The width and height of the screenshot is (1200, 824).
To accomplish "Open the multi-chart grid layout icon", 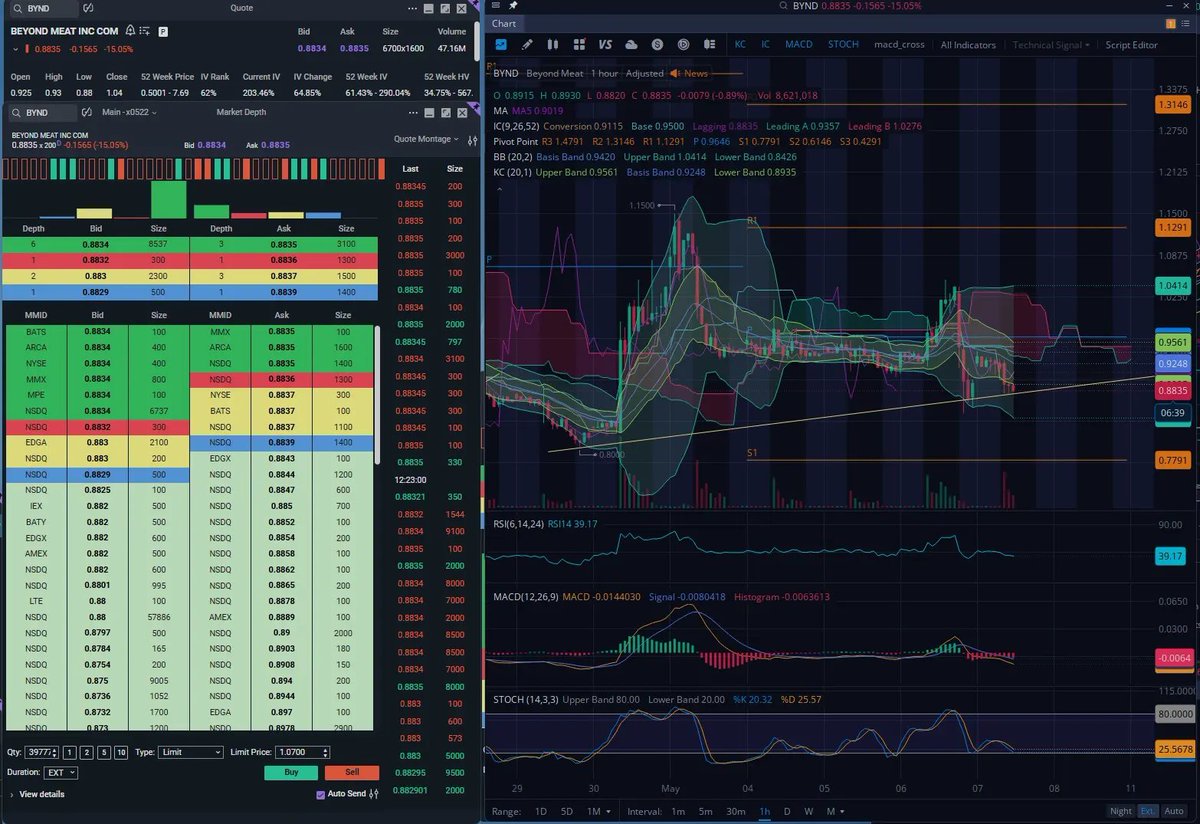I will 579,45.
